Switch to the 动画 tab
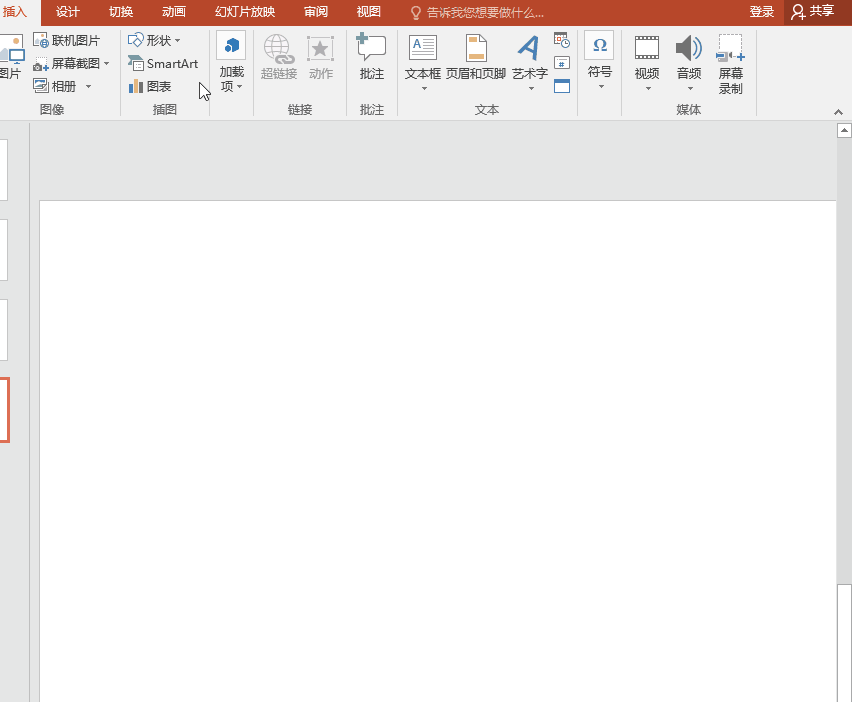The image size is (852, 702). [174, 12]
